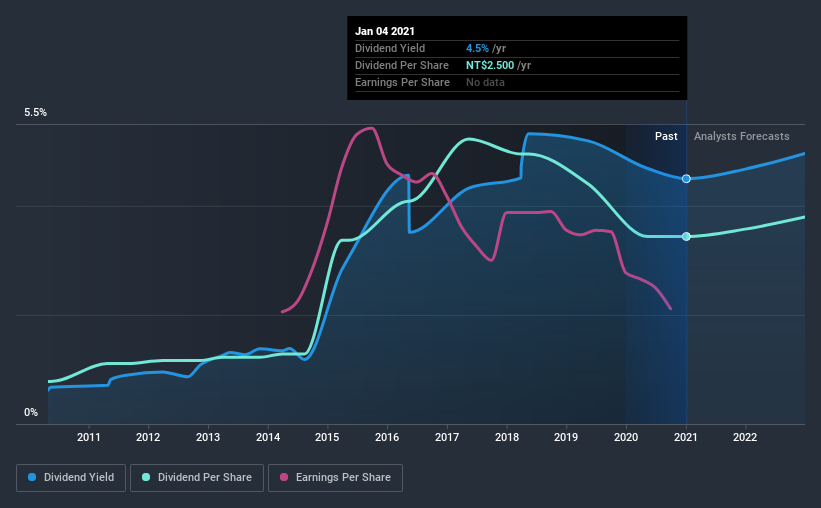This screenshot has width=821, height=508.
Task: Click the blue data point marker at 2021
Action: (x=686, y=179)
